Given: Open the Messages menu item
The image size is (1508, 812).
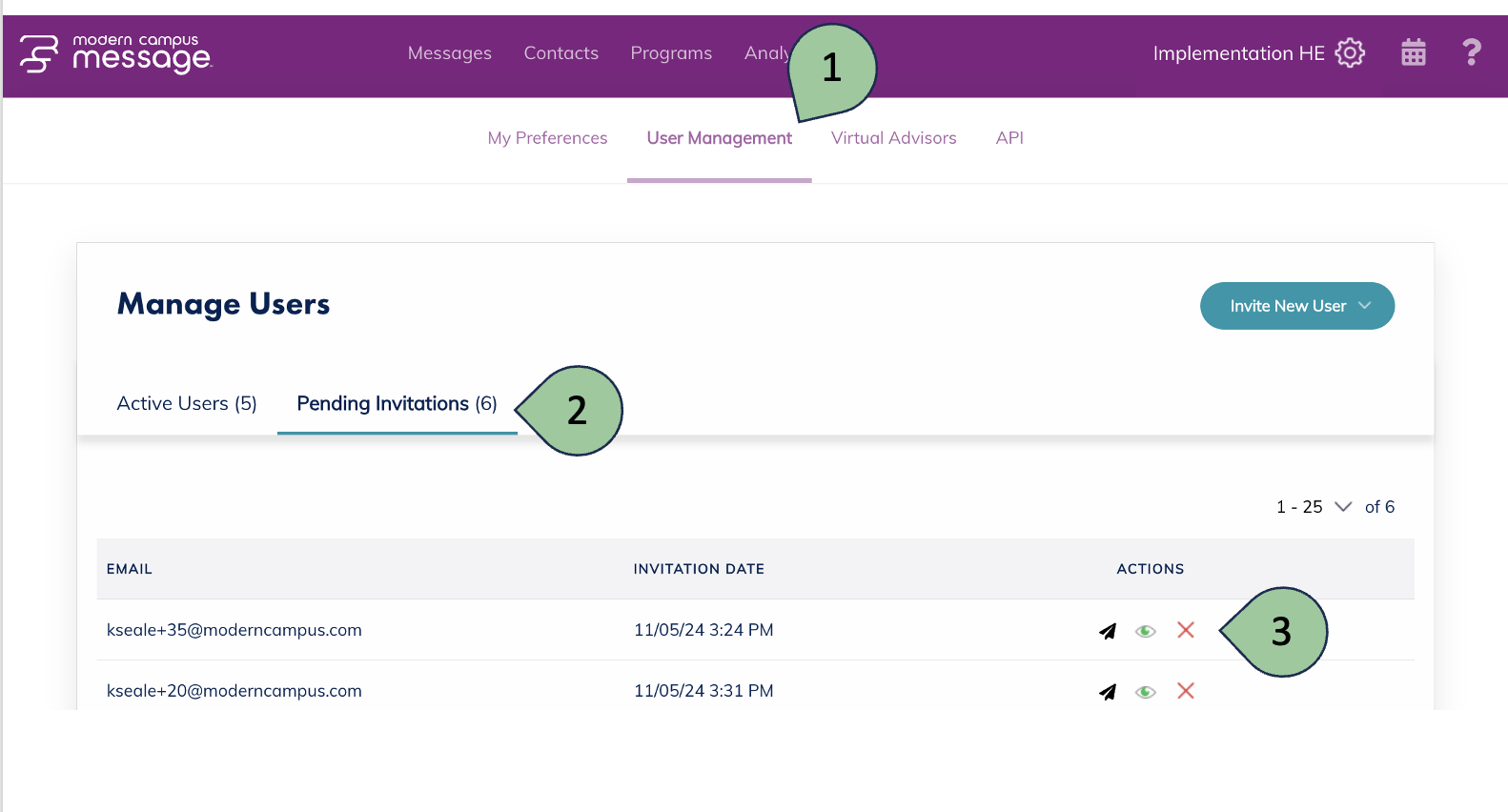Looking at the screenshot, I should (449, 53).
